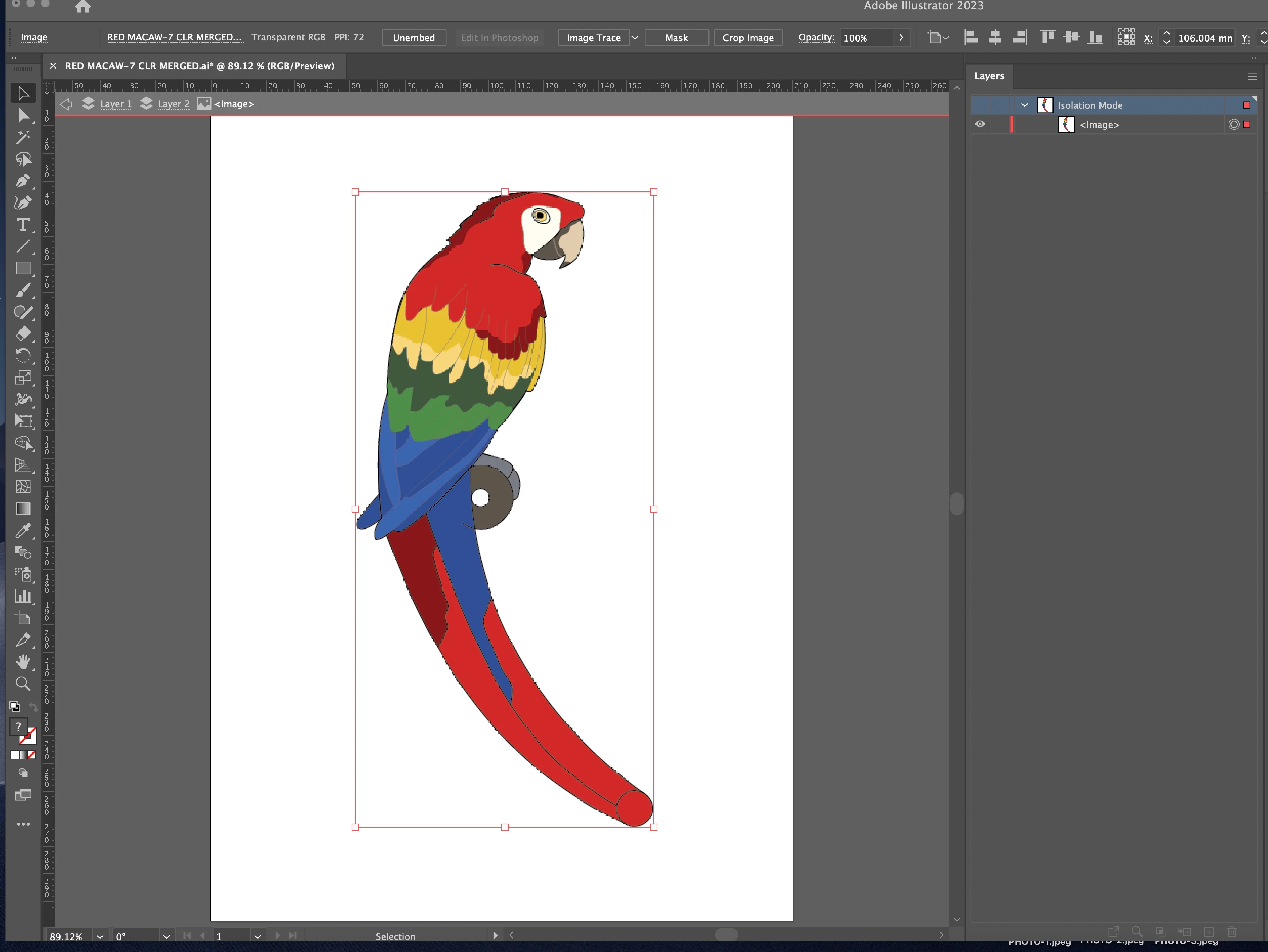This screenshot has height=952, width=1268.
Task: Click target circle of <Image> layer
Action: [x=1234, y=124]
